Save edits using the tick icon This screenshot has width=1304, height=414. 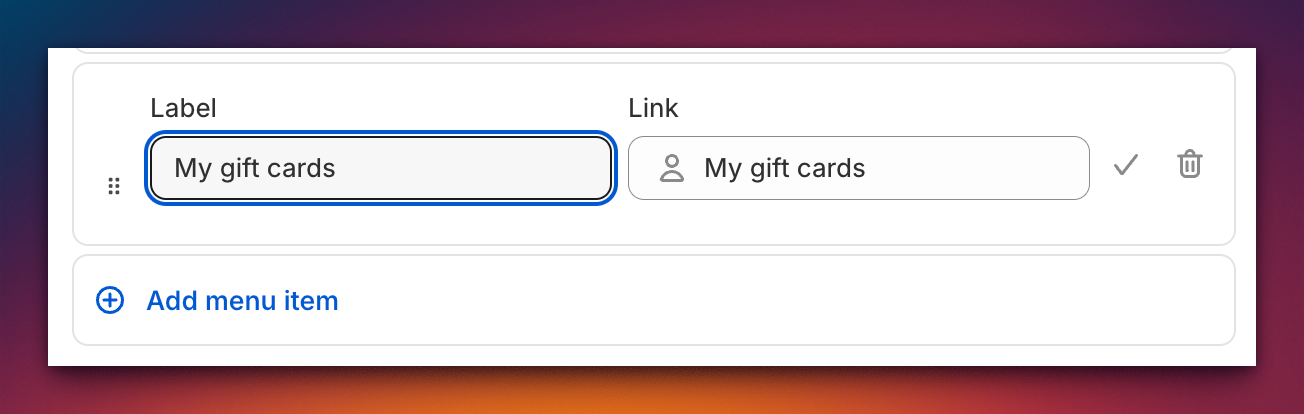point(1126,165)
